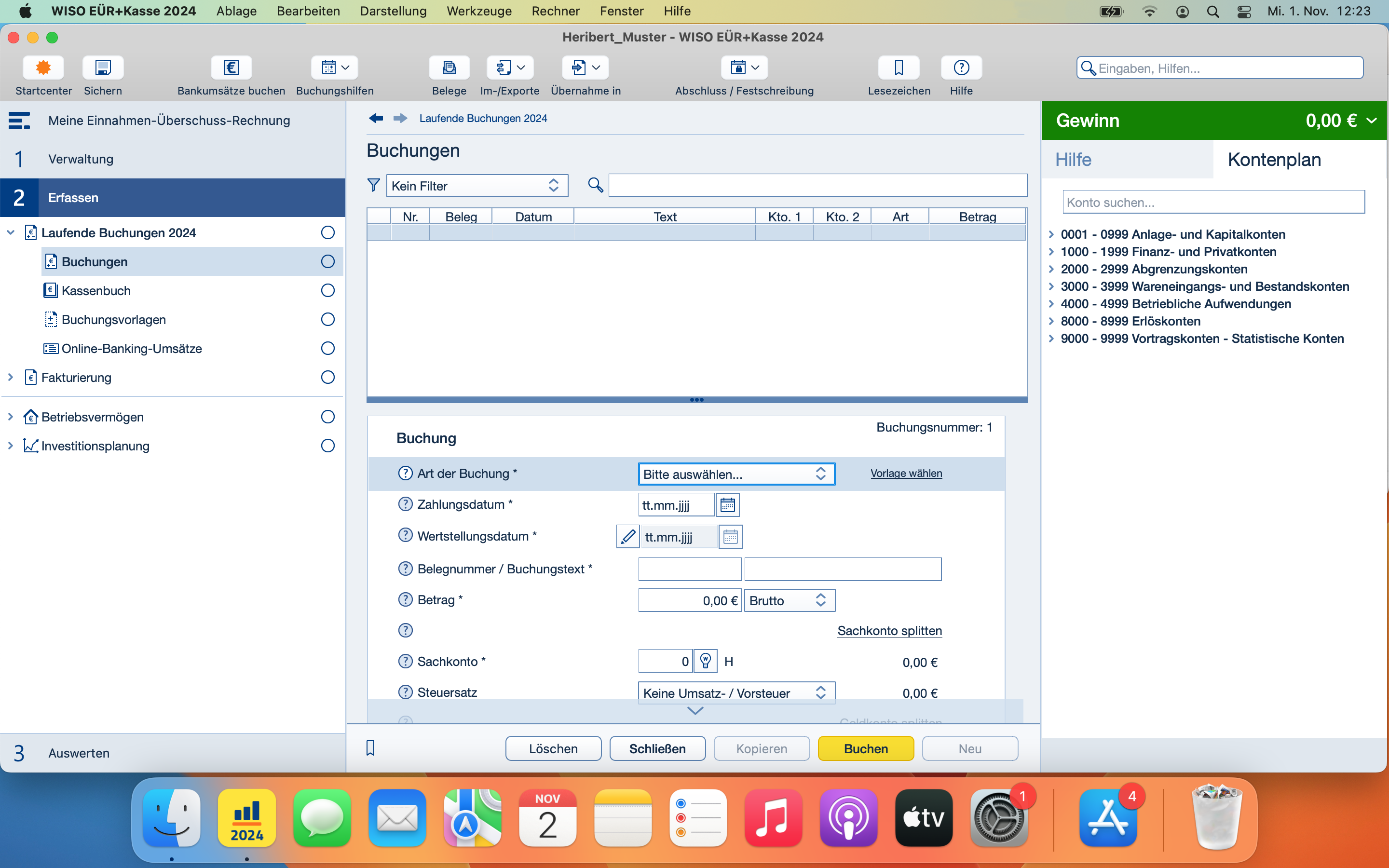The height and width of the screenshot is (868, 1389).
Task: Open Im-/Exporte toolbar dropdown
Action: click(x=510, y=68)
